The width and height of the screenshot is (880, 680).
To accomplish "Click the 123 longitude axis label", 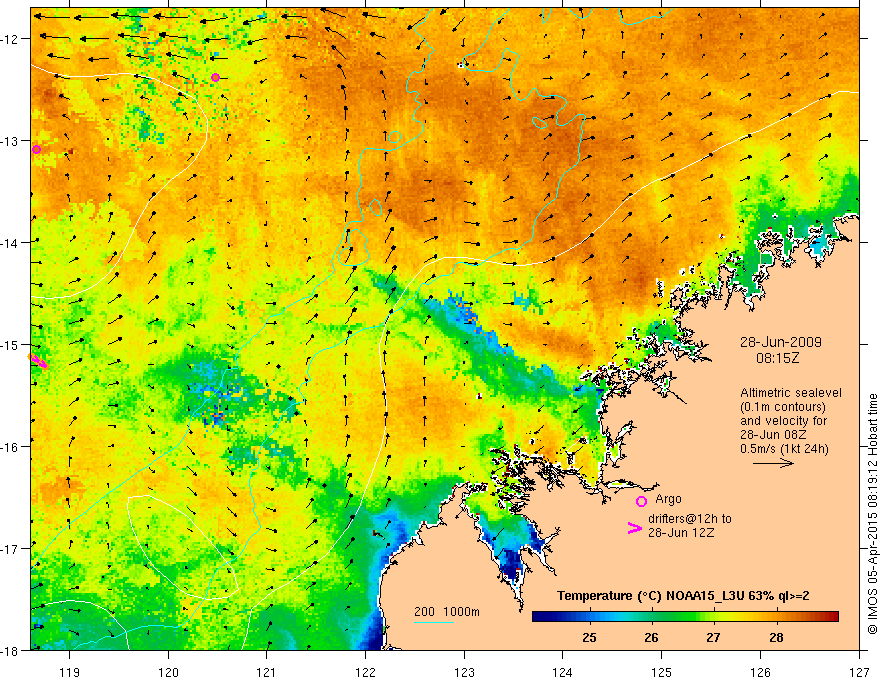I will point(464,672).
